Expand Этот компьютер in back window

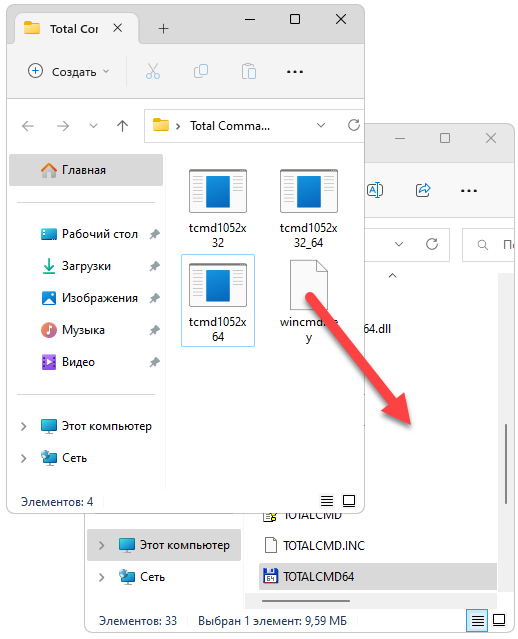101,545
